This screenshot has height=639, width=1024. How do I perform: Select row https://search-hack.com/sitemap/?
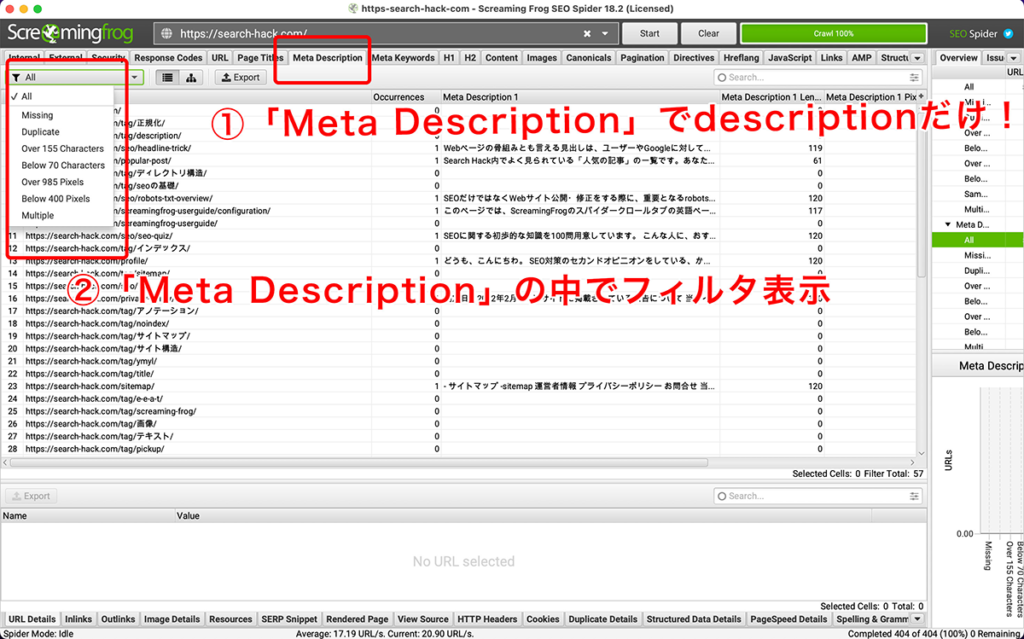[459, 386]
